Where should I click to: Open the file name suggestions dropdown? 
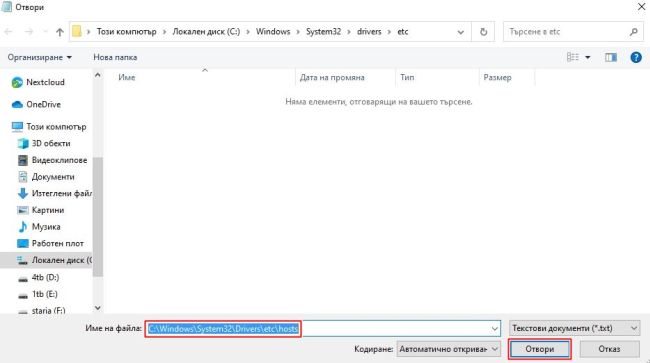(x=495, y=329)
